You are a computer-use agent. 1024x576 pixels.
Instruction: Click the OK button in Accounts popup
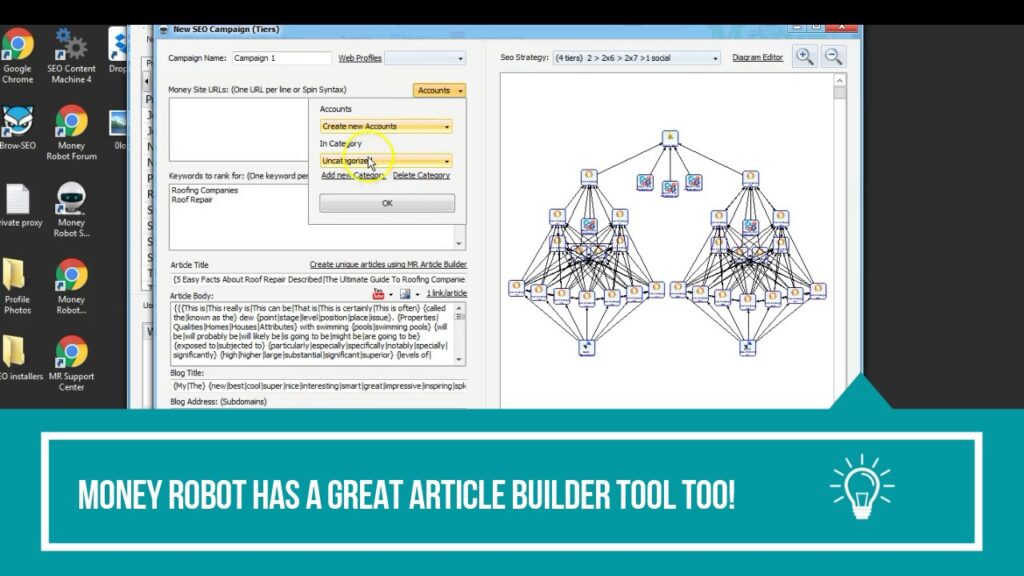(387, 203)
